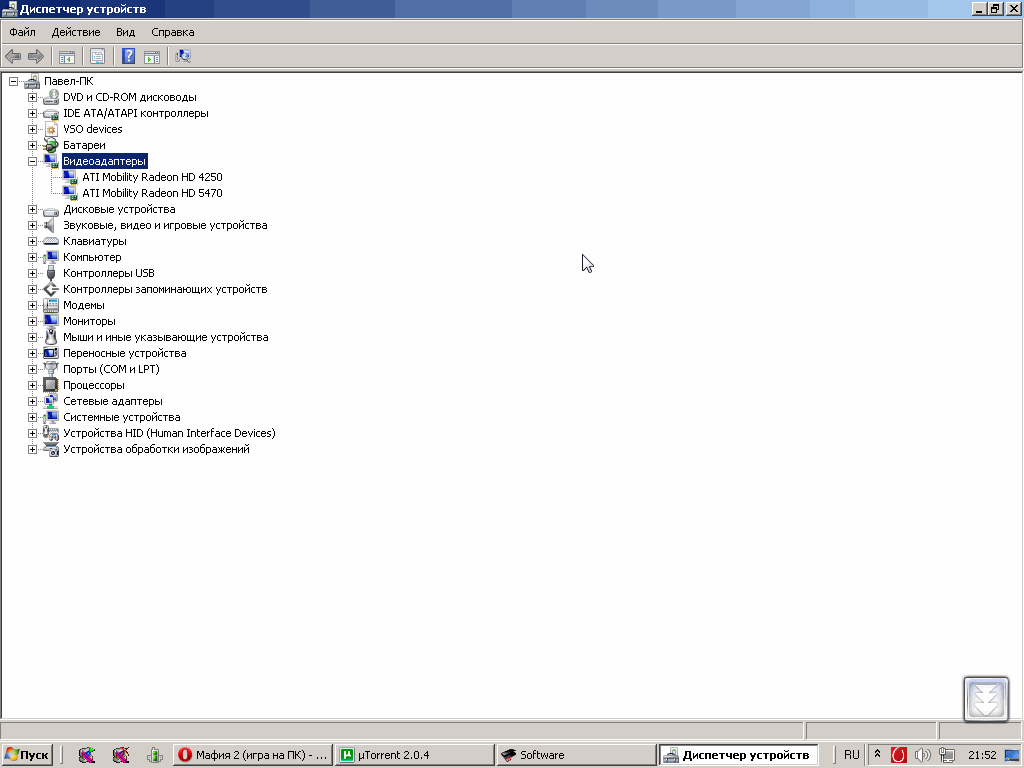Open the Справка menu
The height and width of the screenshot is (768, 1024).
(x=172, y=32)
